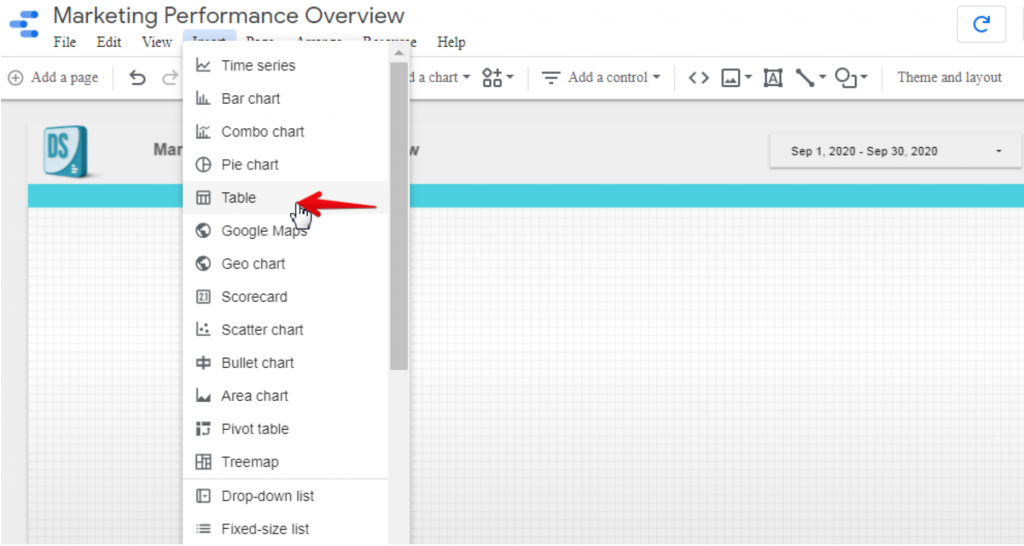
Task: Select Google Maps menu entry
Action: coord(285,231)
